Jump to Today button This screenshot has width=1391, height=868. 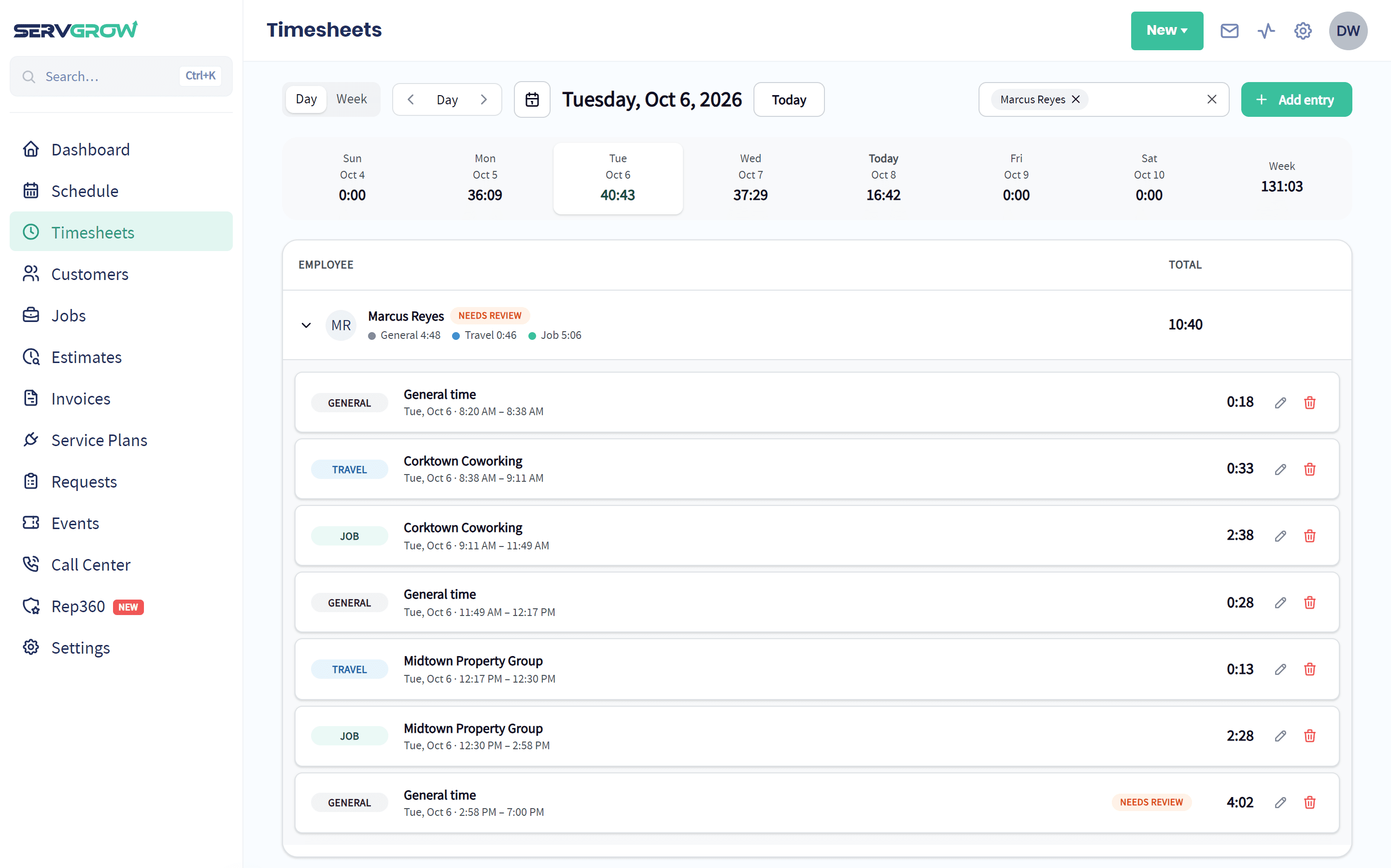tap(789, 99)
